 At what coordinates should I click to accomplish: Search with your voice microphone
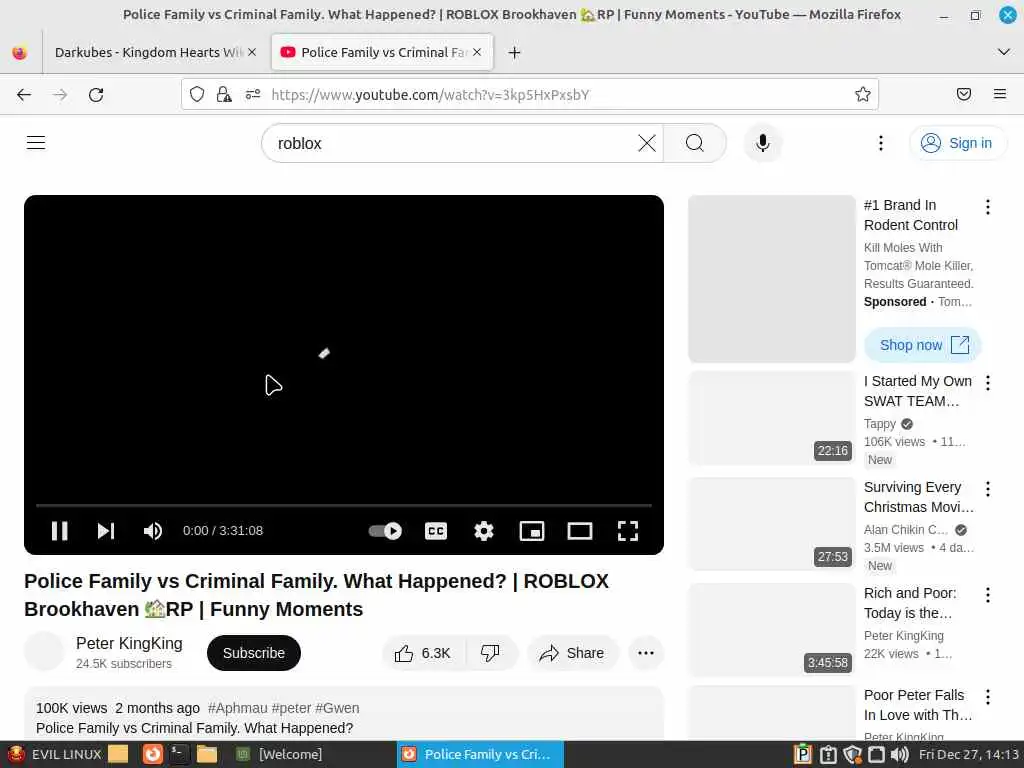click(762, 143)
